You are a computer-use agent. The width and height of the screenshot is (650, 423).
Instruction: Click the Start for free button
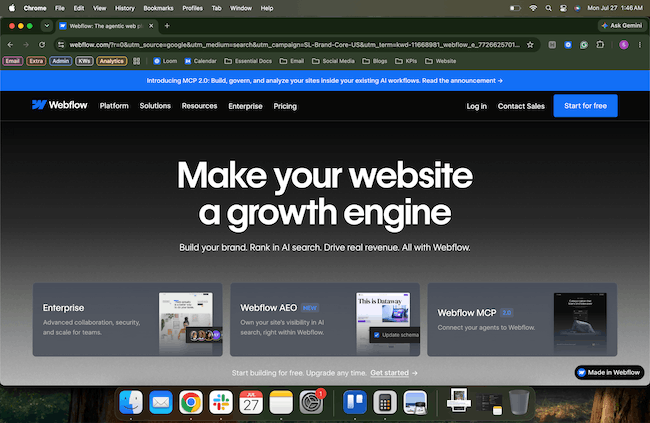(585, 106)
